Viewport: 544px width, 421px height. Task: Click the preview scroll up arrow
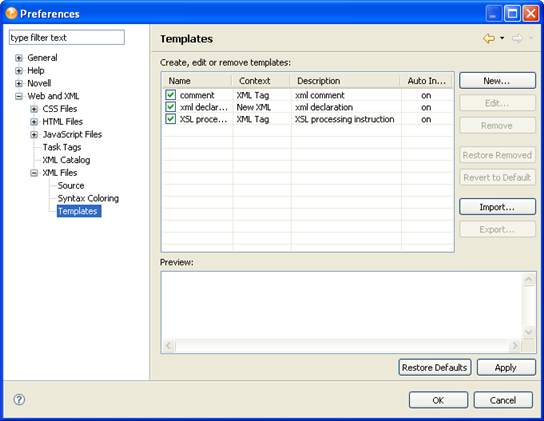click(528, 279)
